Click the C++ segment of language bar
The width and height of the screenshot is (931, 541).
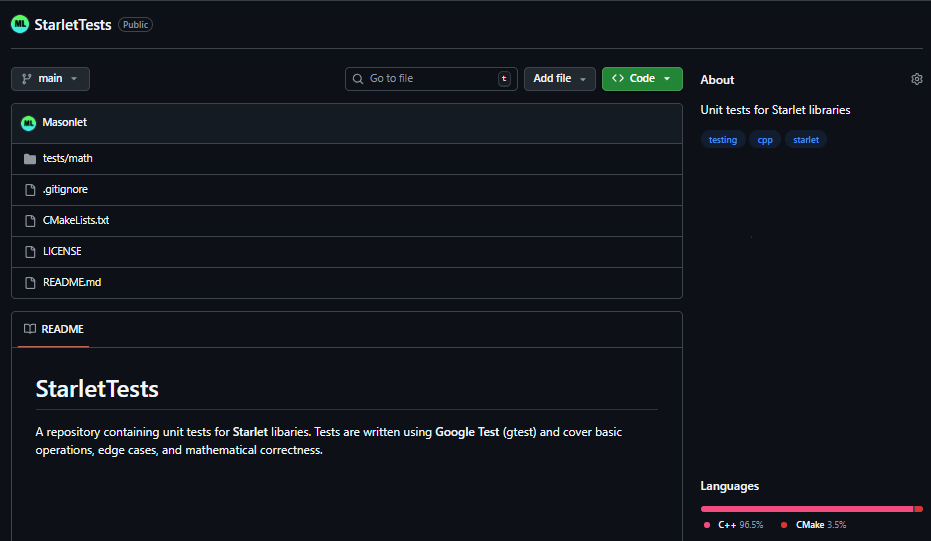click(806, 509)
